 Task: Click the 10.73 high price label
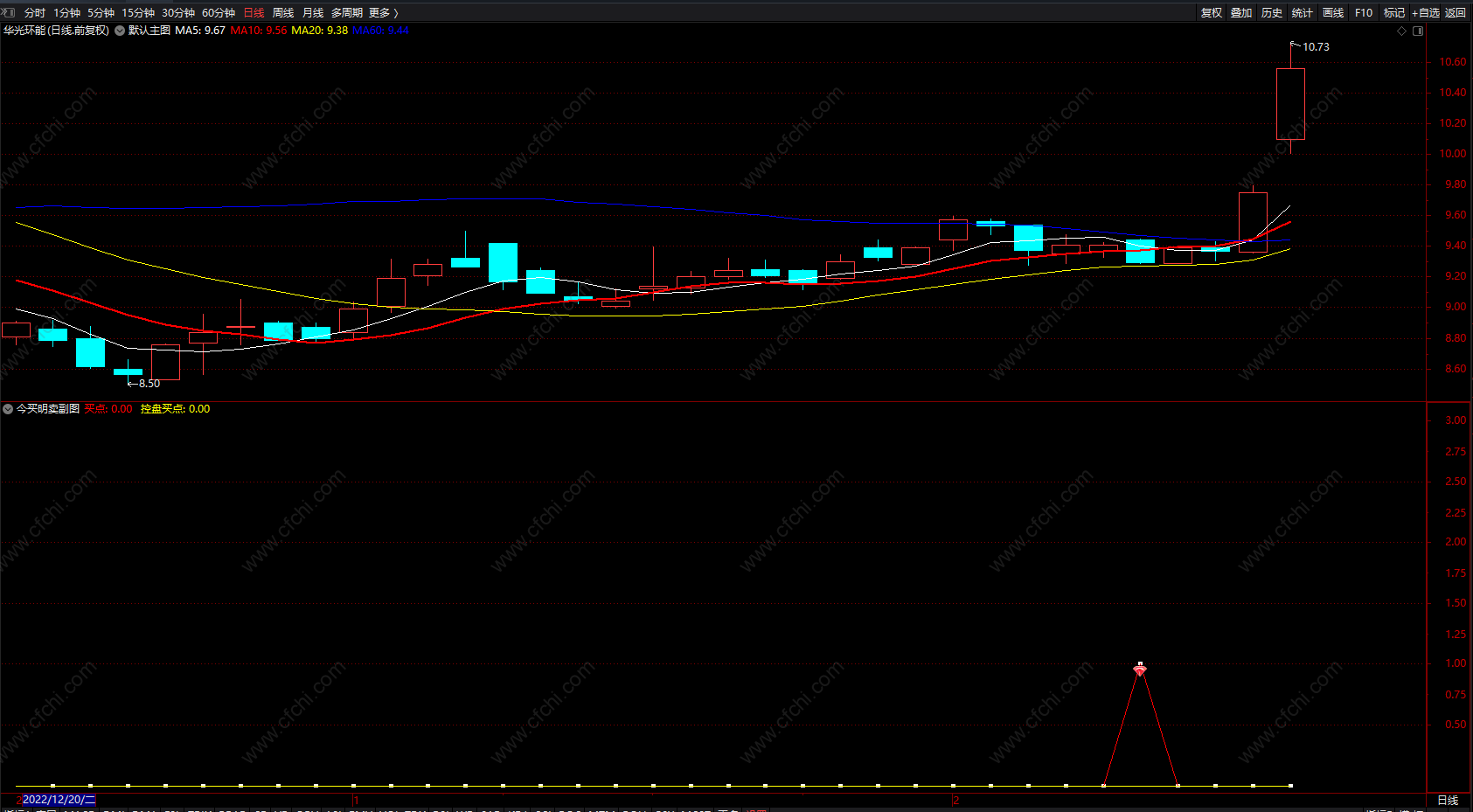point(1316,47)
